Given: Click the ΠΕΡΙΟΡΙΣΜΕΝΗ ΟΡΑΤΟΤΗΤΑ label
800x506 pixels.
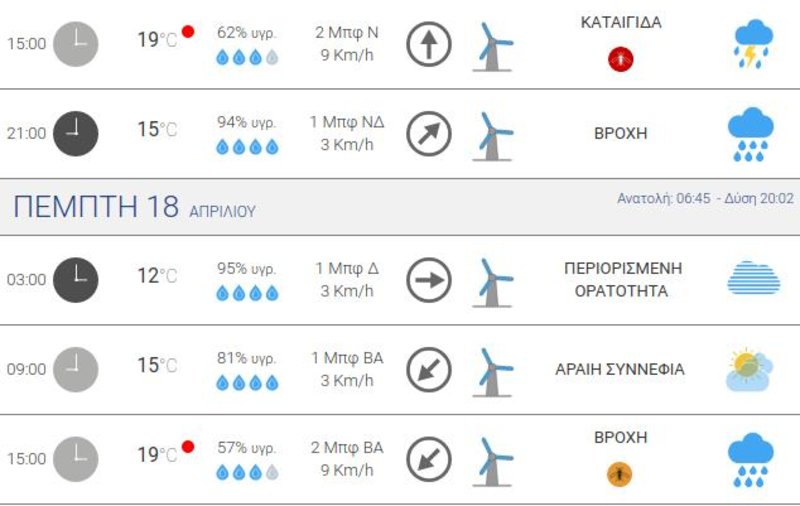Looking at the screenshot, I should 622,280.
